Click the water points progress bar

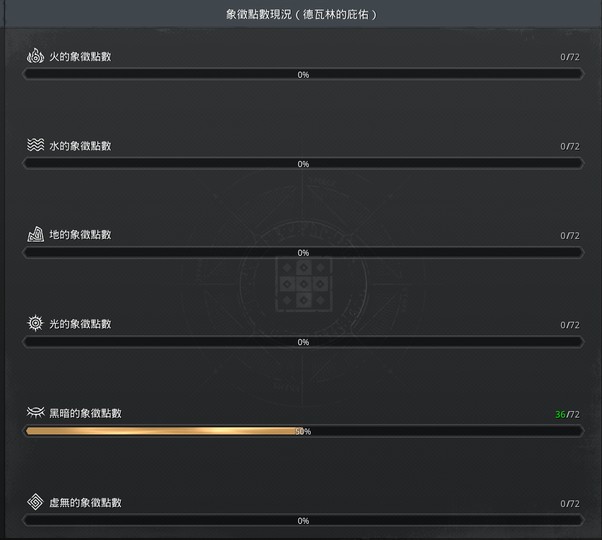pos(303,164)
